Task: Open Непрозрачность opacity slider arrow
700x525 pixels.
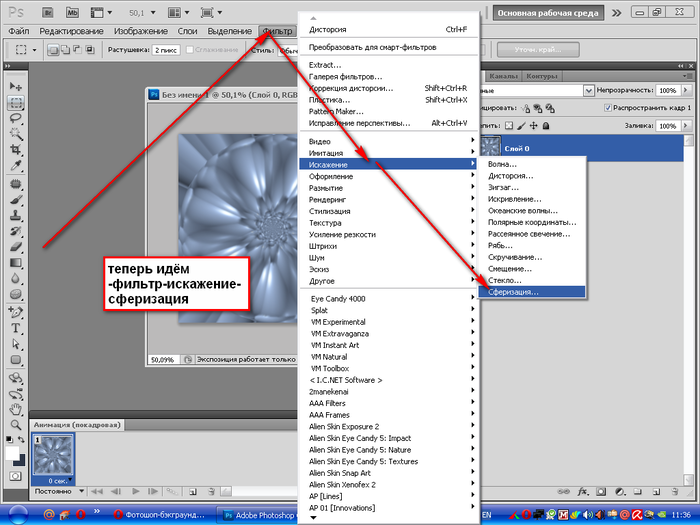Action: tap(686, 90)
